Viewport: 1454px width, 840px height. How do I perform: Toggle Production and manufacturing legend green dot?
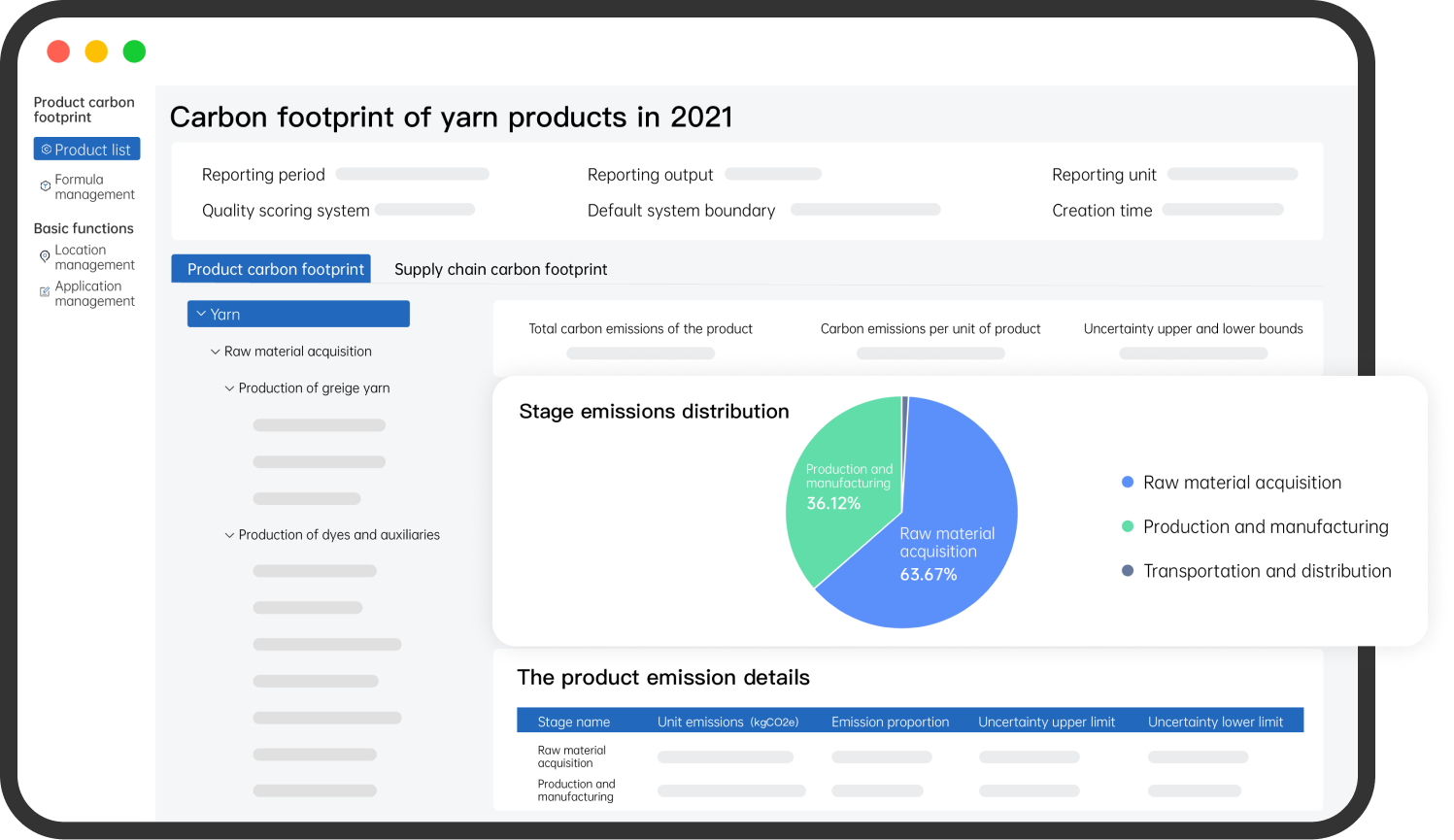click(x=1128, y=526)
